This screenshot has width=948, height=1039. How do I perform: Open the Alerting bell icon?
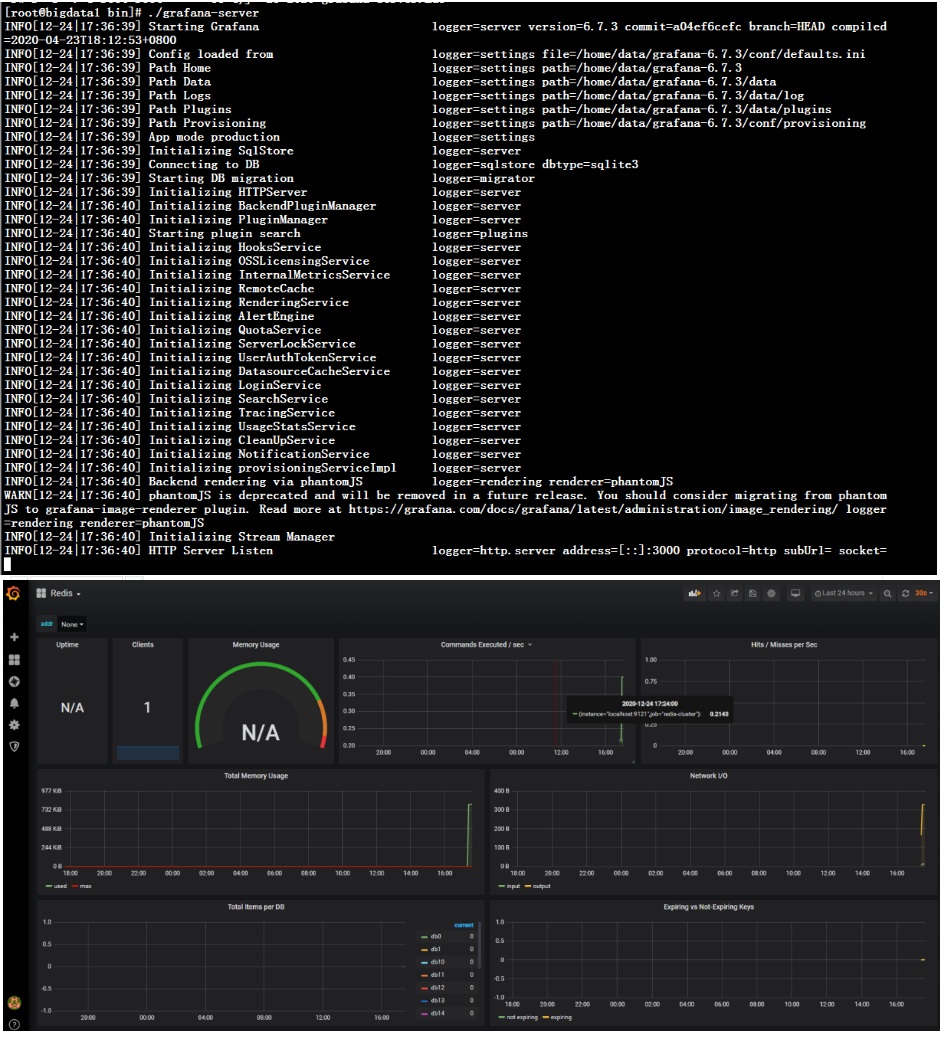(x=14, y=703)
